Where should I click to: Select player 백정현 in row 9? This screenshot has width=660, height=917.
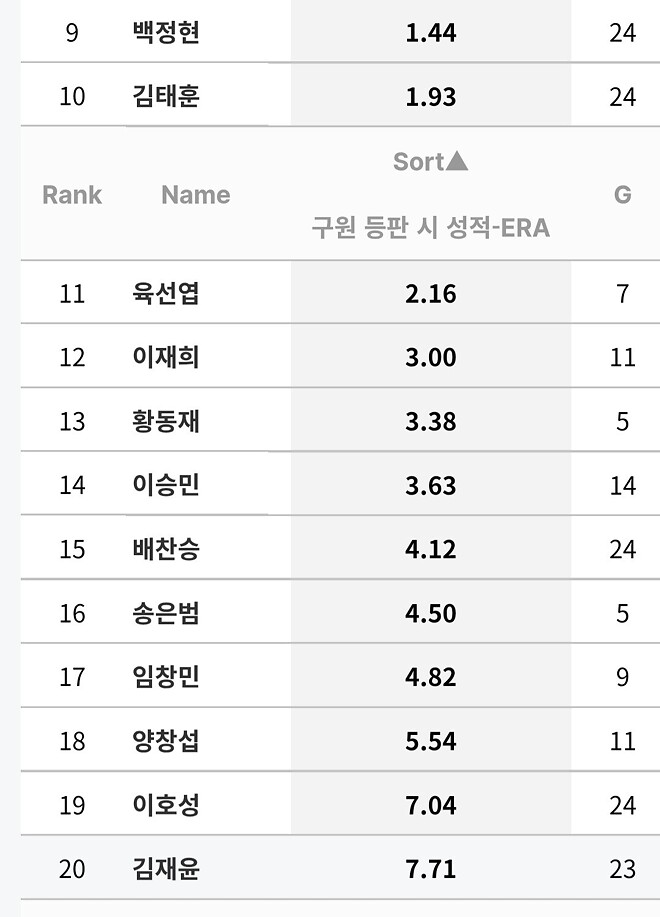pos(163,31)
